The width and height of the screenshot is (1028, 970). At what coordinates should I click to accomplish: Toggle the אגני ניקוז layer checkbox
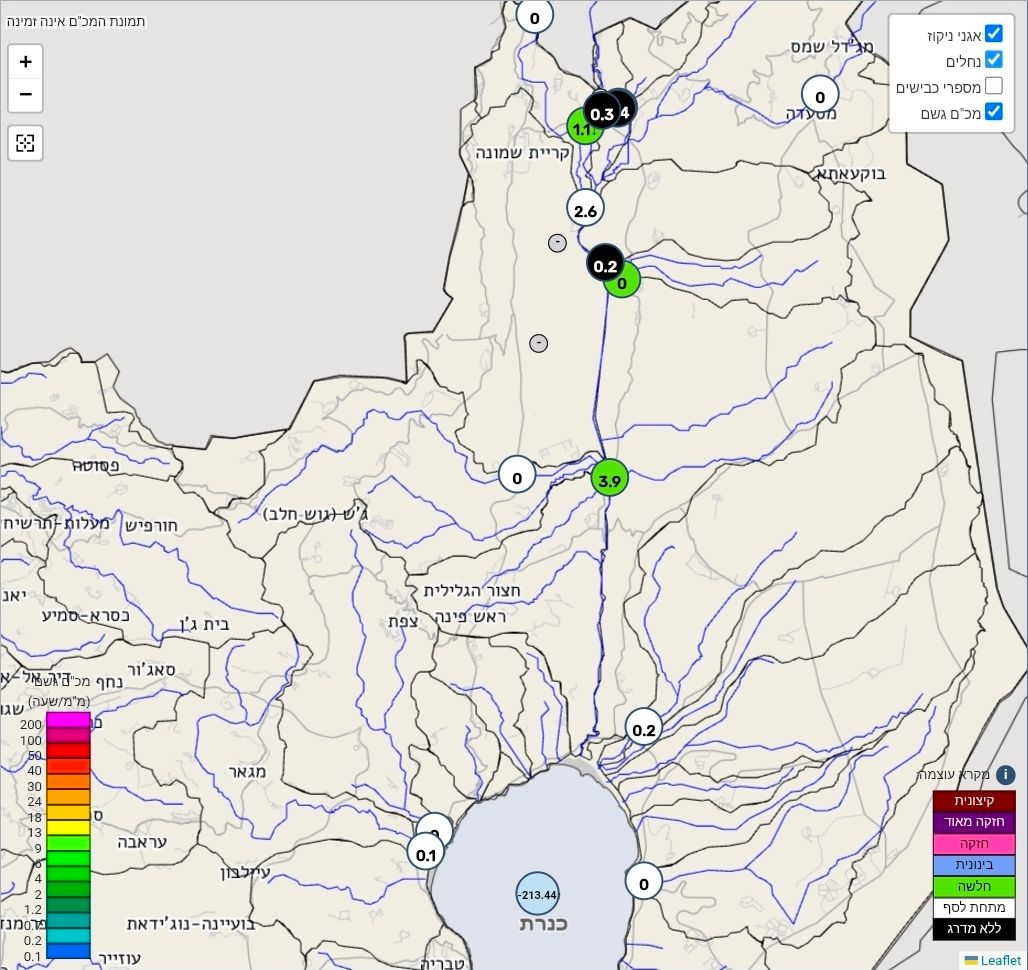click(993, 34)
